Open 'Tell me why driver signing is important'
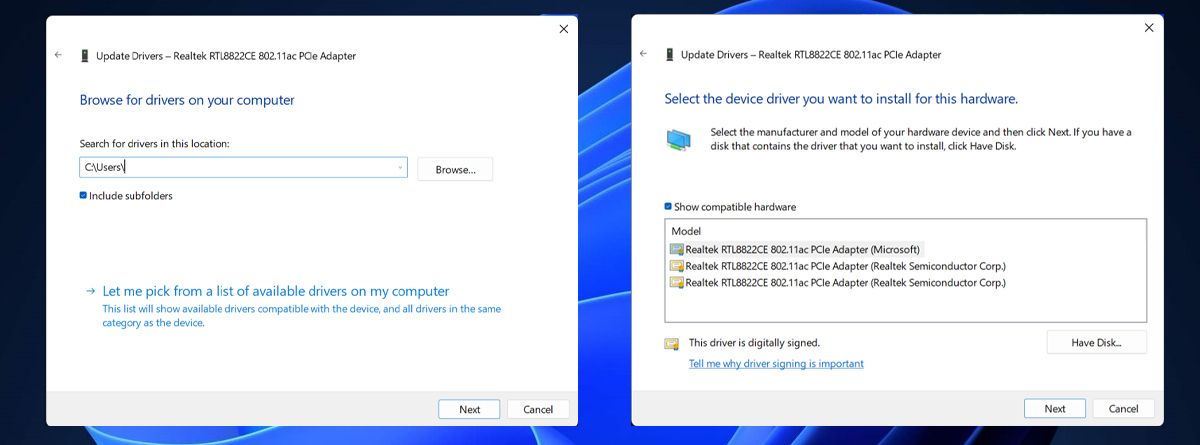This screenshot has width=1200, height=445. pyautogui.click(x=776, y=364)
